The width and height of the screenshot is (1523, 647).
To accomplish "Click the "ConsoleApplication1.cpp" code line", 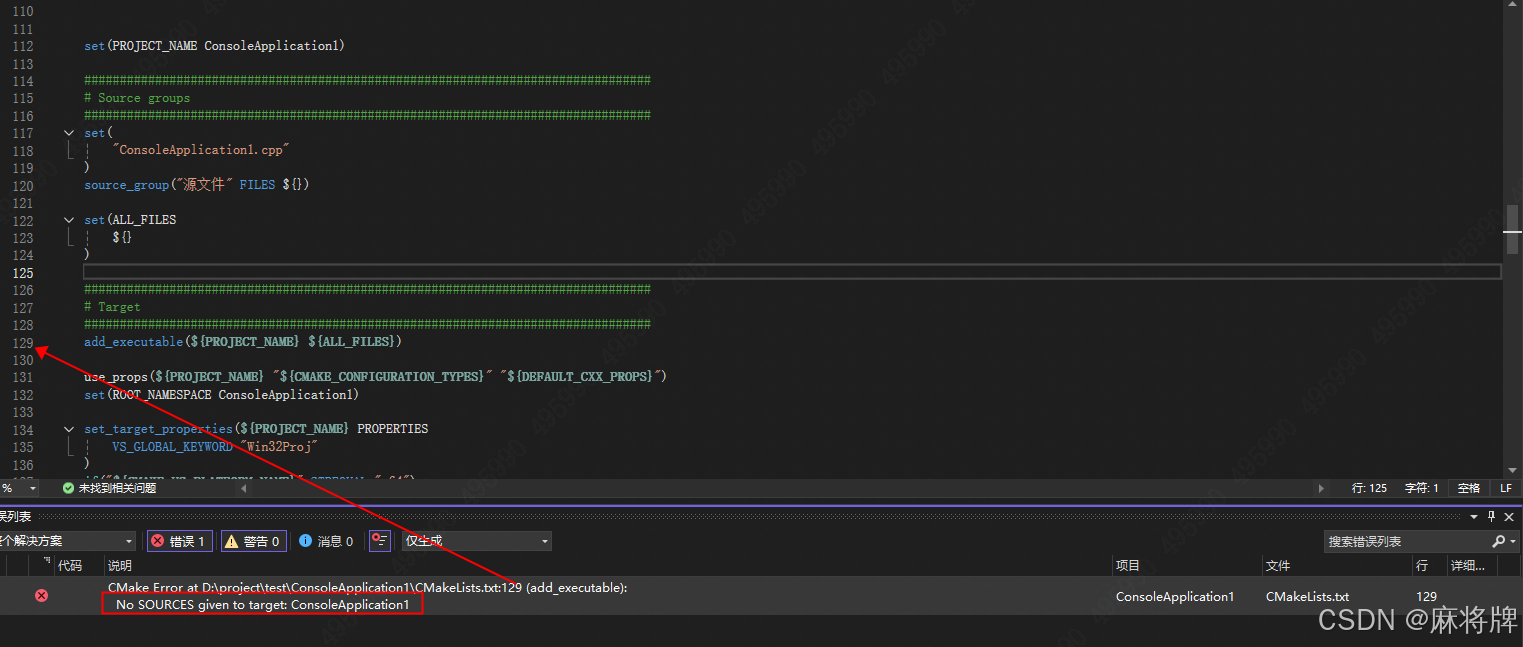I will tap(200, 150).
